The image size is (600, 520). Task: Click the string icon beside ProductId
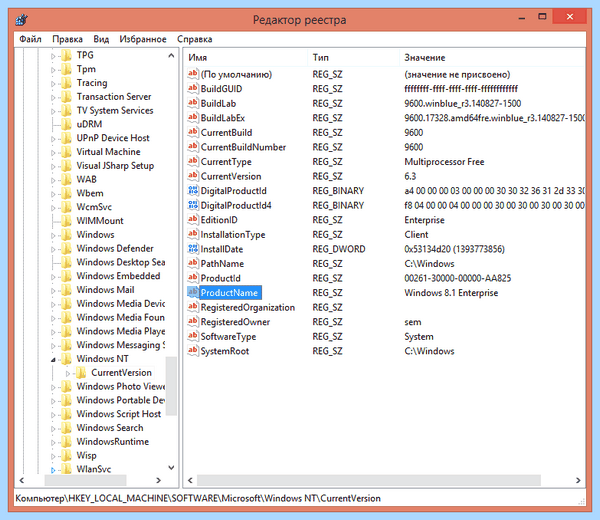pyautogui.click(x=193, y=278)
